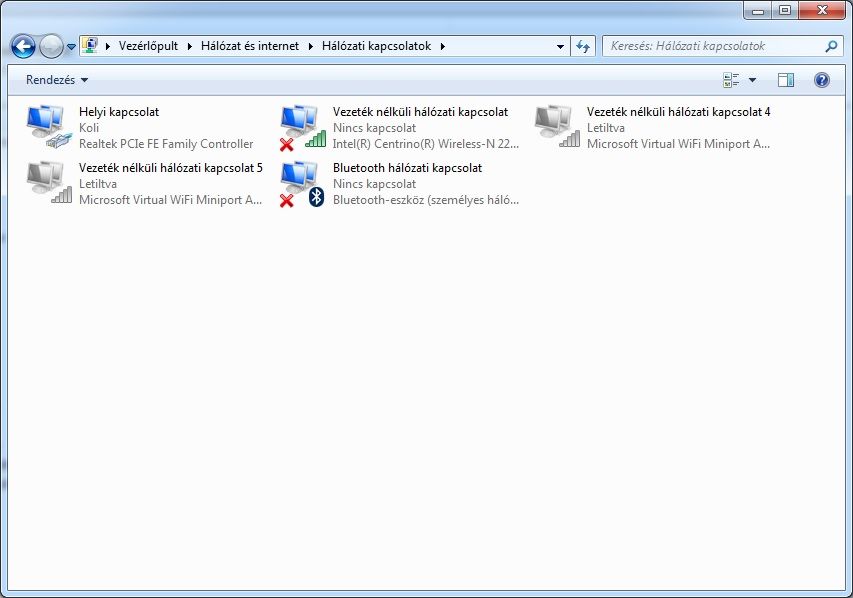
Task: Expand the arrow after Vezérlőpult
Action: 190,46
